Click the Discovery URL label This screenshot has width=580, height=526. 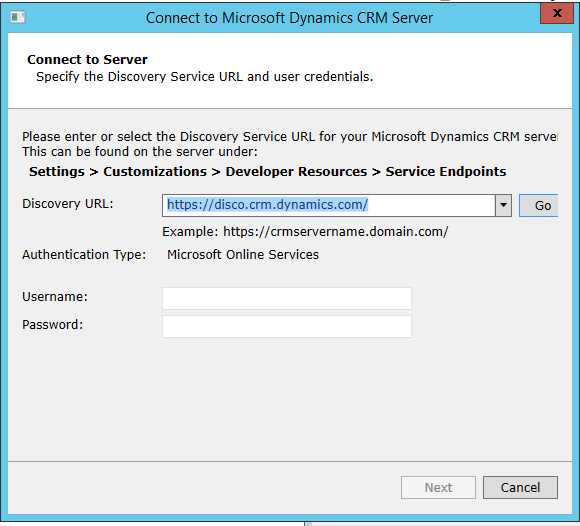click(68, 204)
